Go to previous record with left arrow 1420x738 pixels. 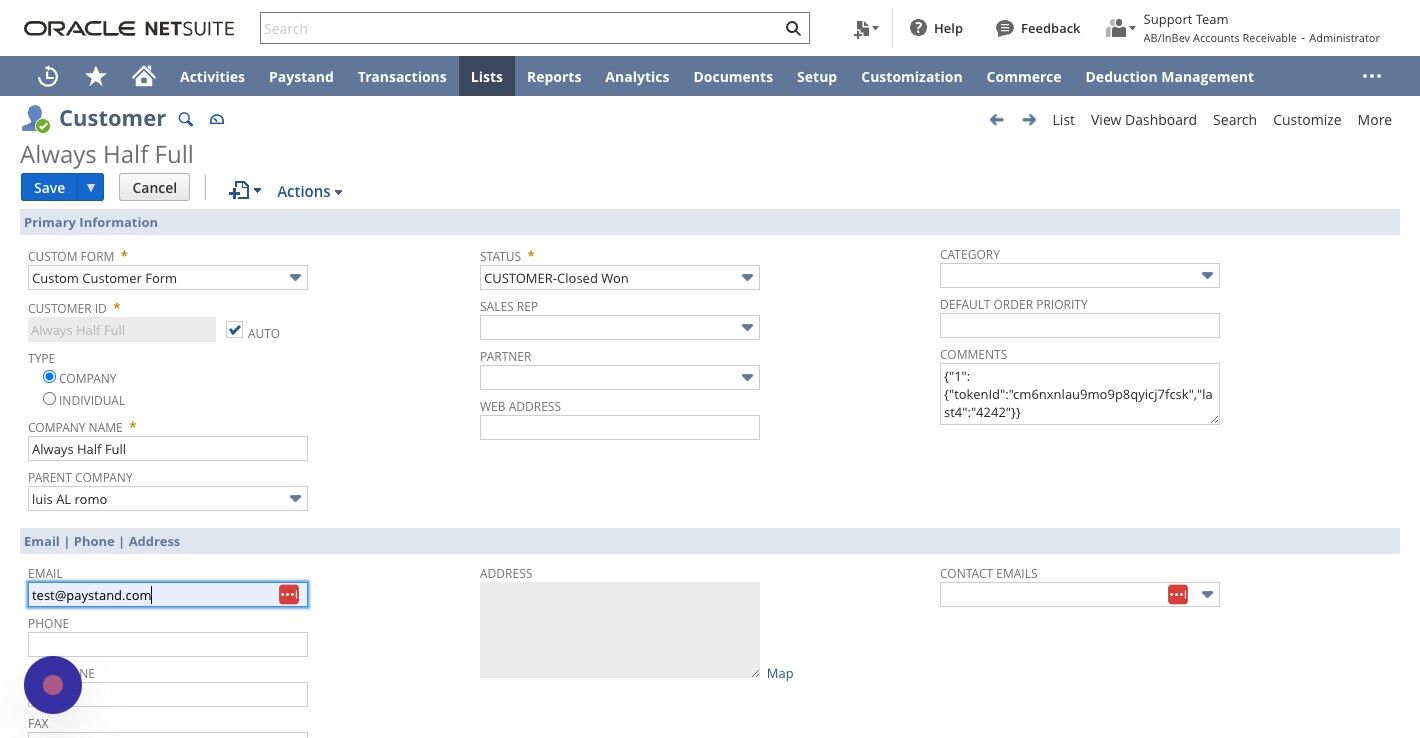(x=996, y=120)
